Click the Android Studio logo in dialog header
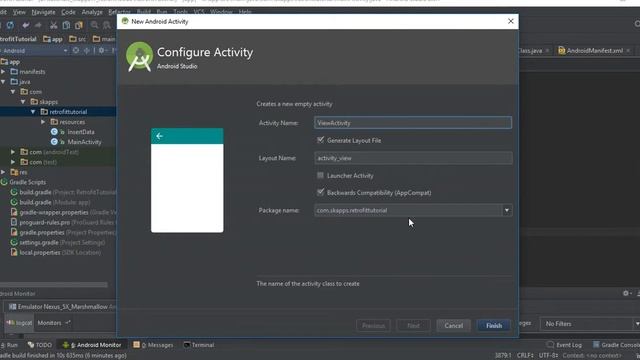Viewport: 640px width, 360px height. tap(140, 57)
